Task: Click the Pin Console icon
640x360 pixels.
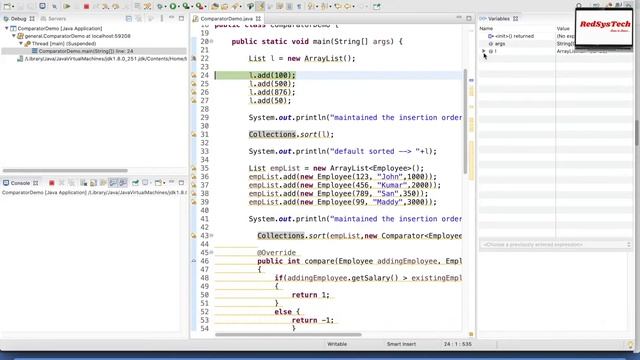Action: pos(135,183)
